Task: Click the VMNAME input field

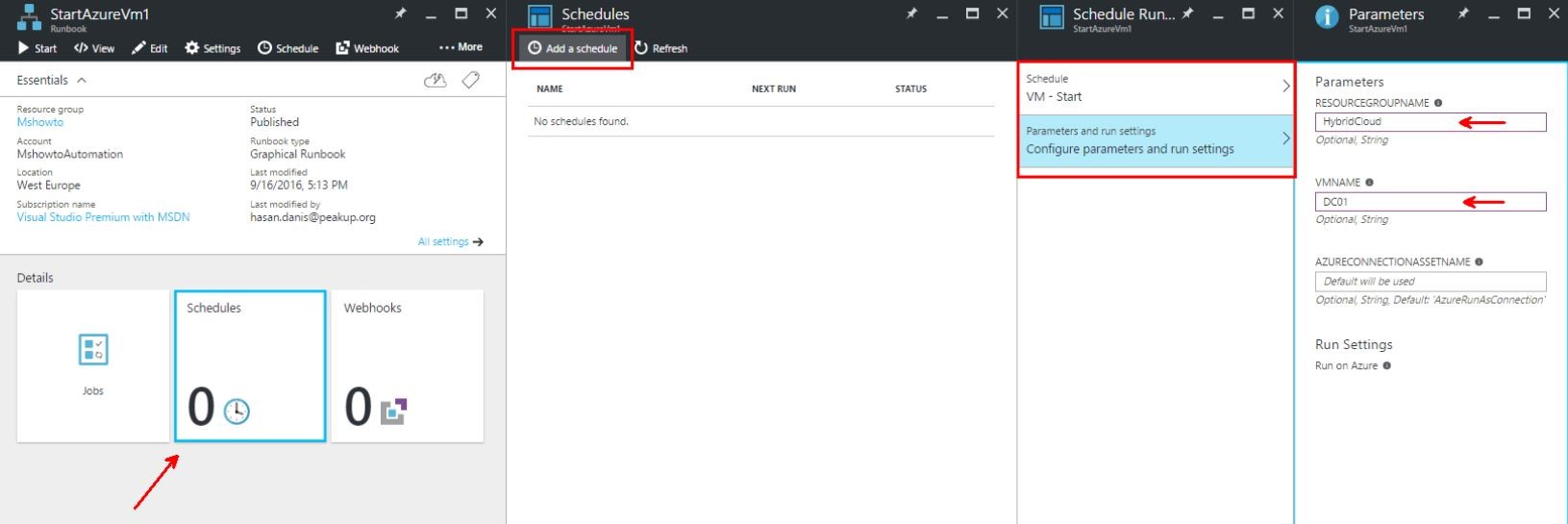Action: (1431, 202)
